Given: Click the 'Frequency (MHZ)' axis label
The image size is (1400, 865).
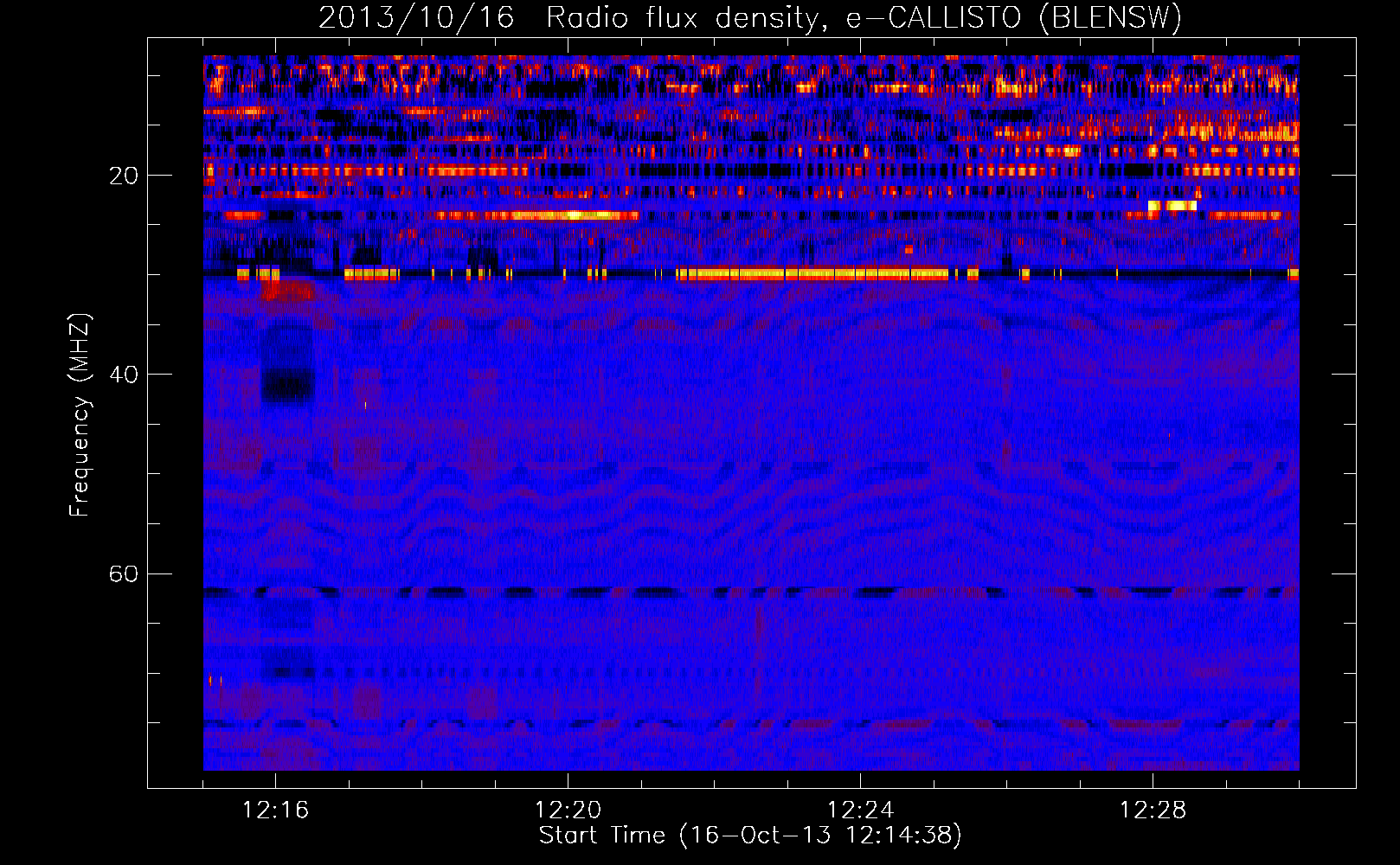Looking at the screenshot, I should (80, 415).
